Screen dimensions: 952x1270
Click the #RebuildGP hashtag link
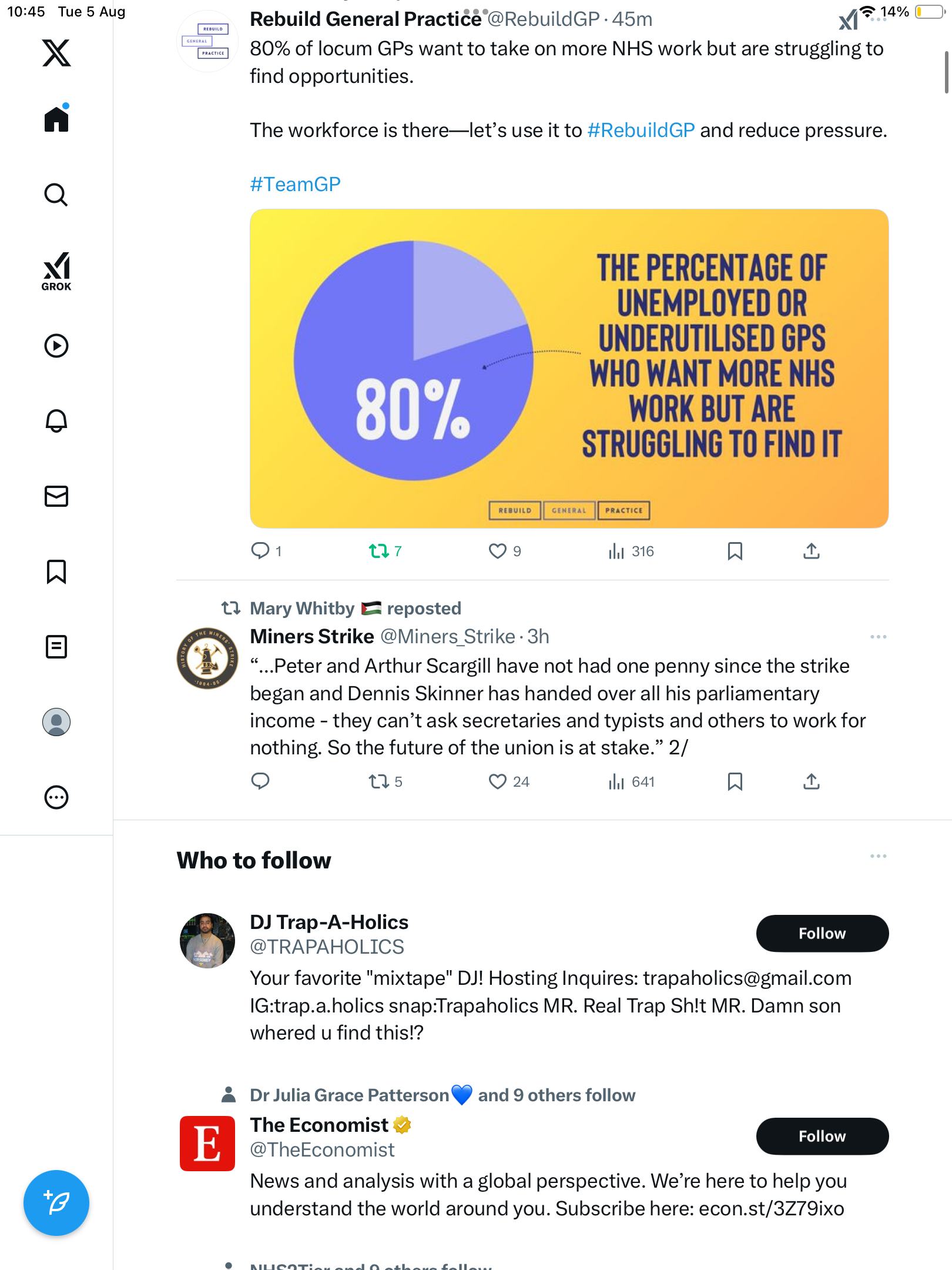pos(641,130)
